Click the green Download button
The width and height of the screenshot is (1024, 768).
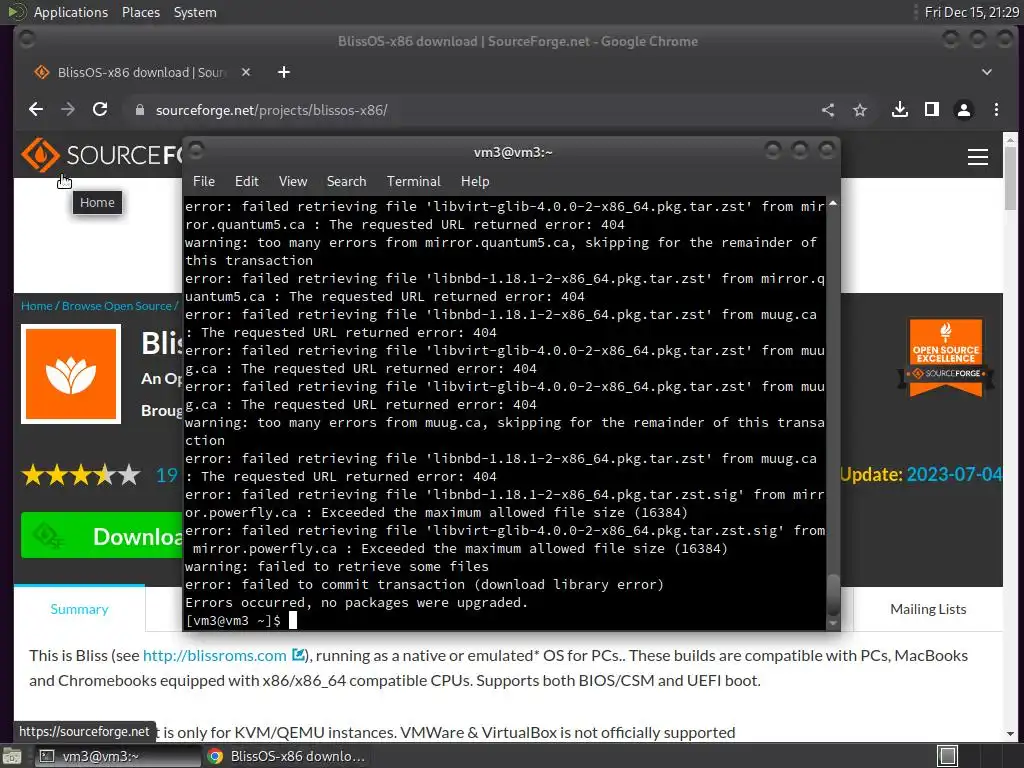click(102, 536)
